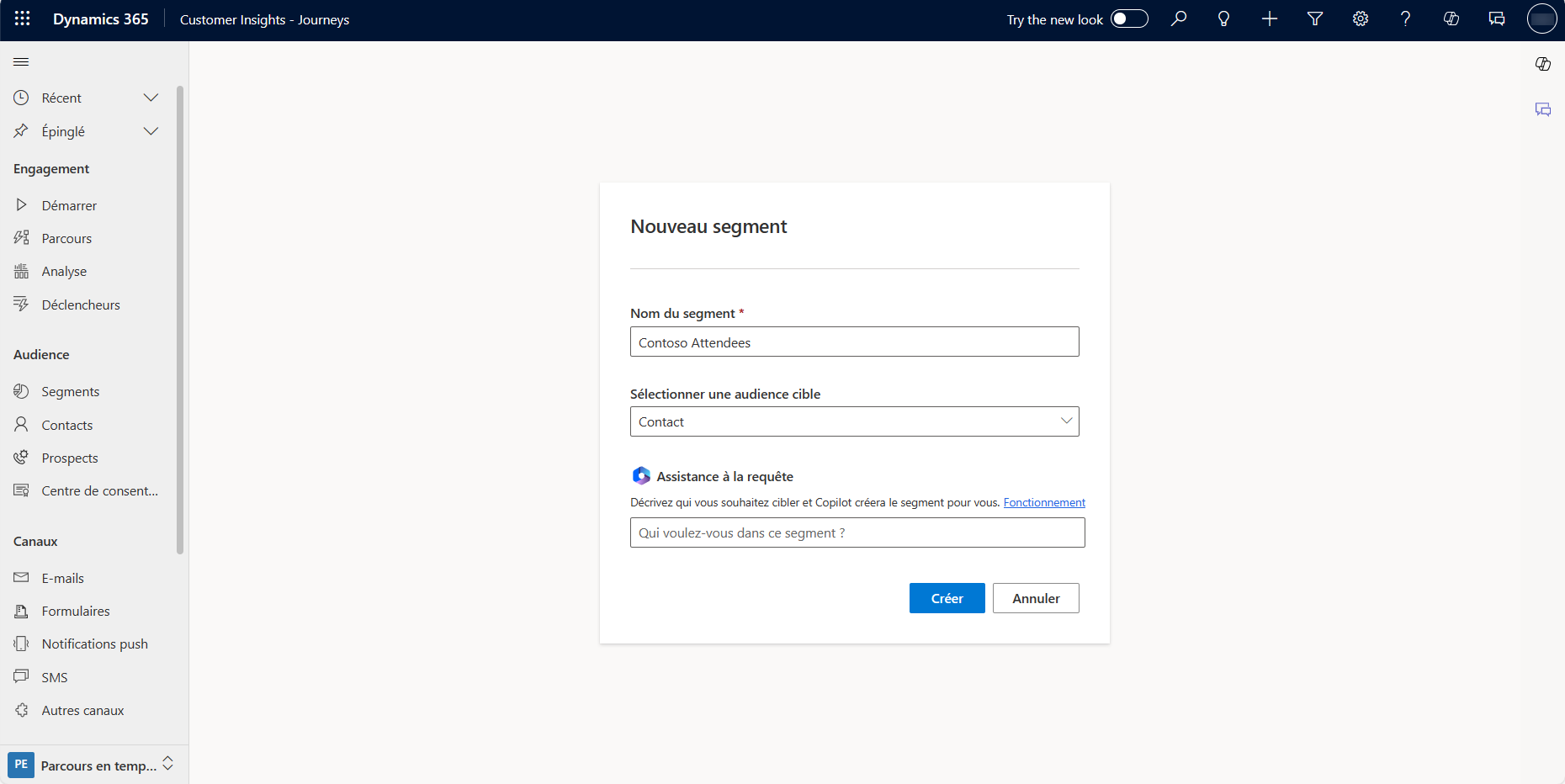Open the chat icon in top header
The image size is (1565, 784).
coord(1497,19)
